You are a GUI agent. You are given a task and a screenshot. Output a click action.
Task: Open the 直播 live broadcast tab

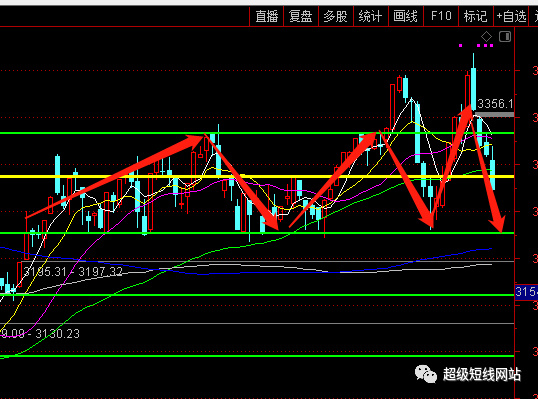coord(267,16)
